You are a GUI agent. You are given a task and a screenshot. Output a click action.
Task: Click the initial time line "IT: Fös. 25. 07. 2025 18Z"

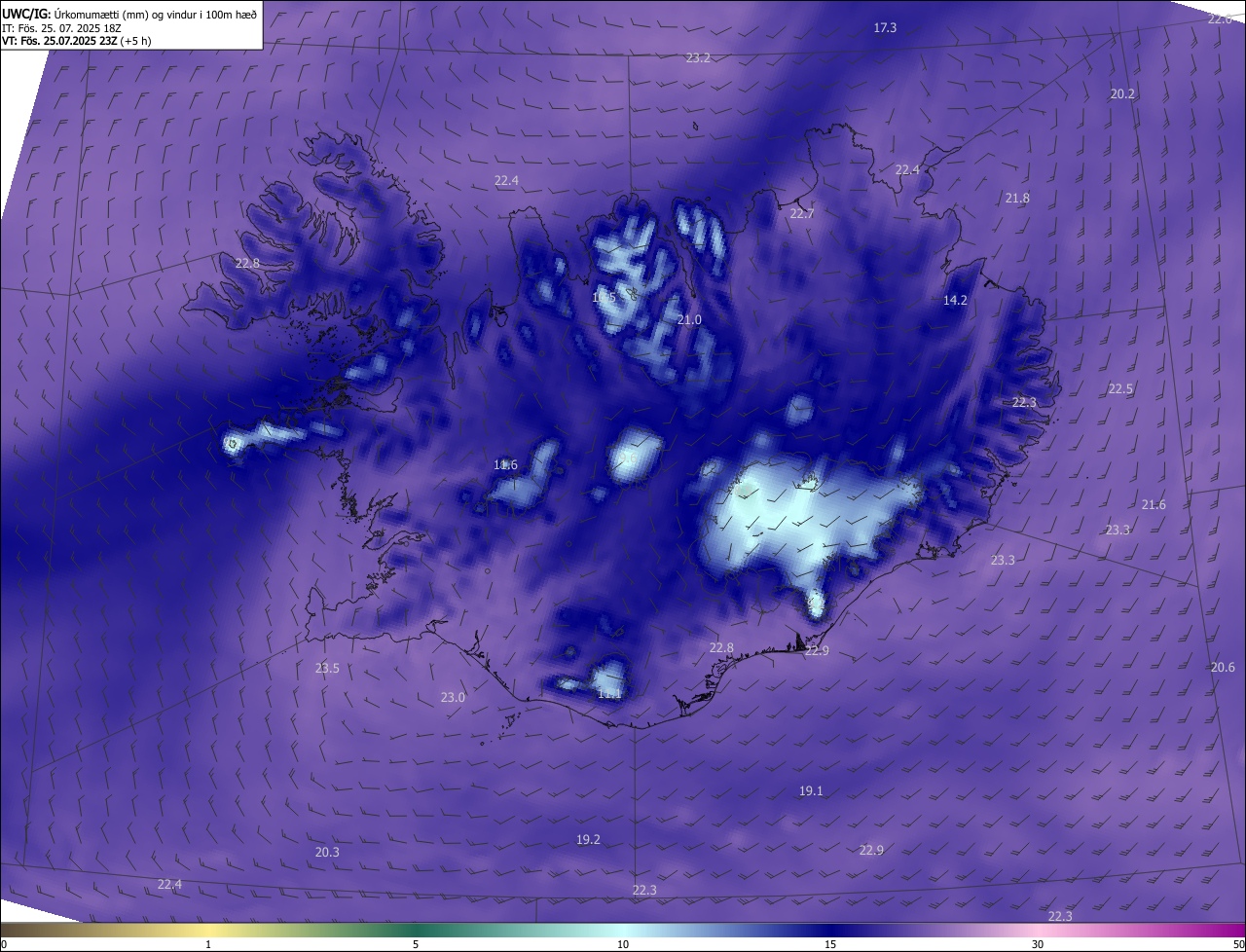pyautogui.click(x=62, y=27)
